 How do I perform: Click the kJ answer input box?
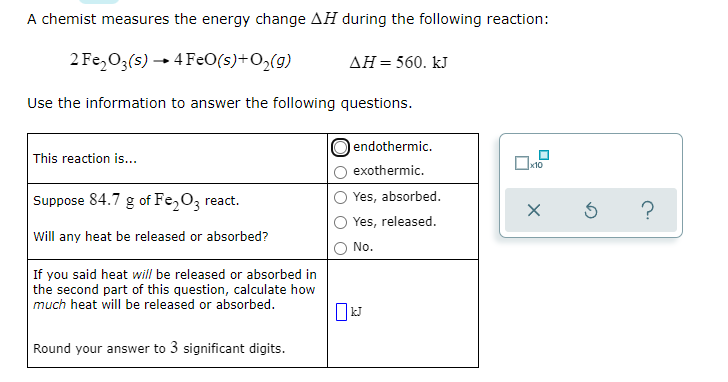click(341, 311)
